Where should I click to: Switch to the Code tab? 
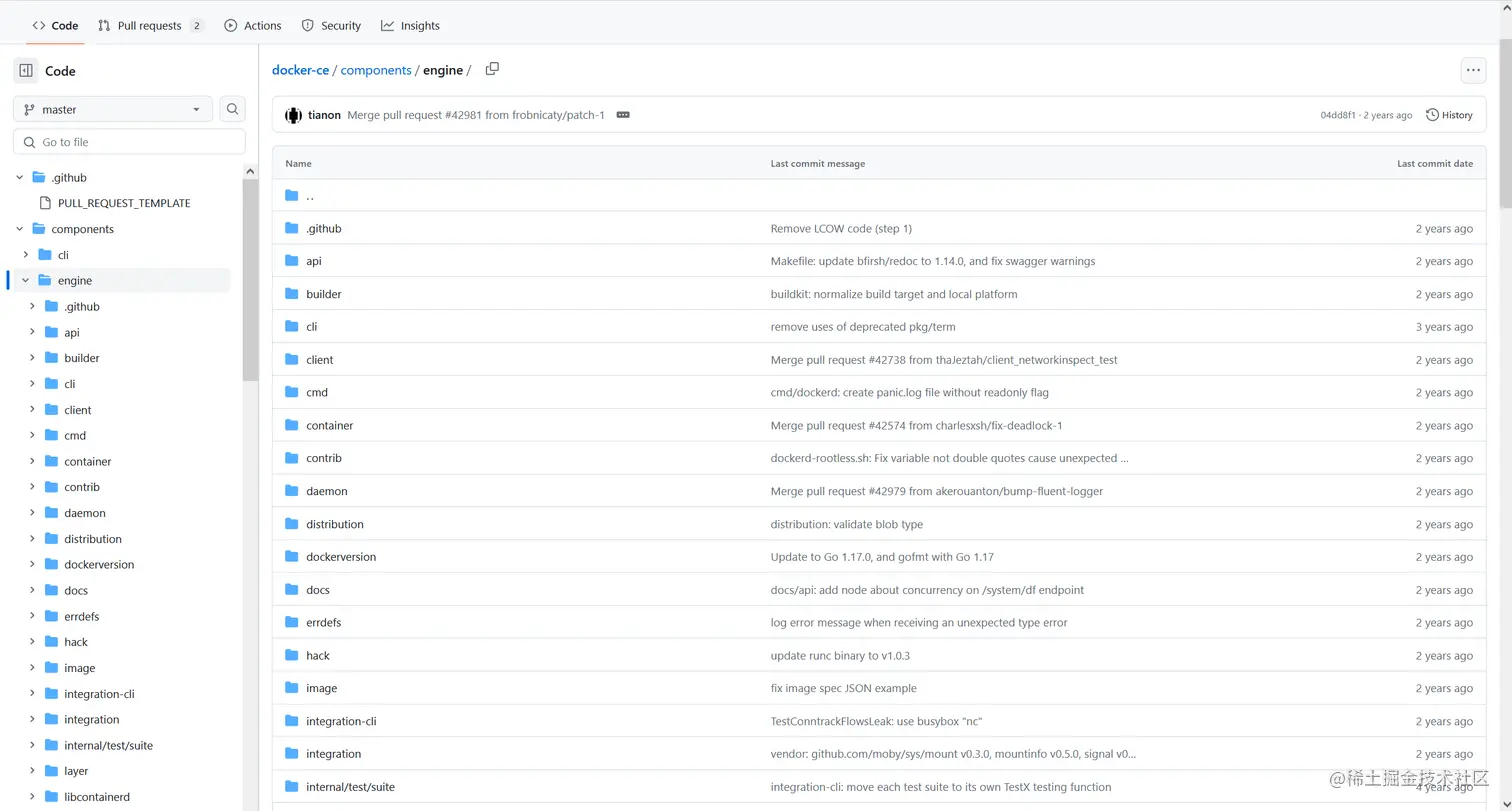(x=55, y=25)
